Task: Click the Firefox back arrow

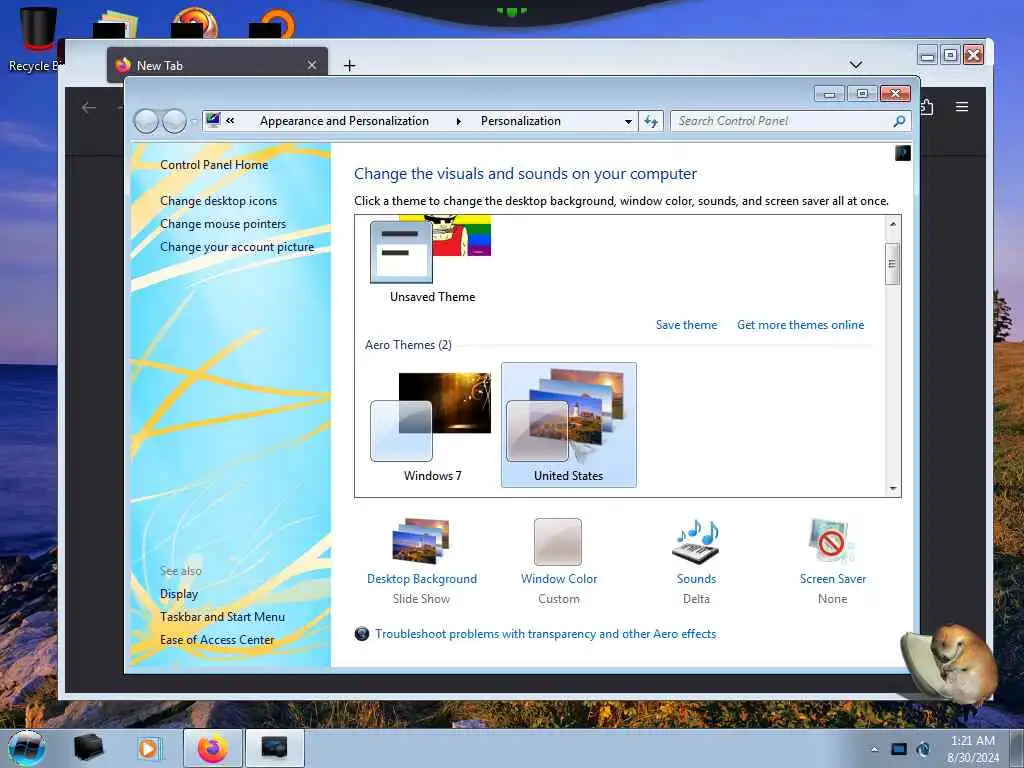Action: tap(89, 108)
